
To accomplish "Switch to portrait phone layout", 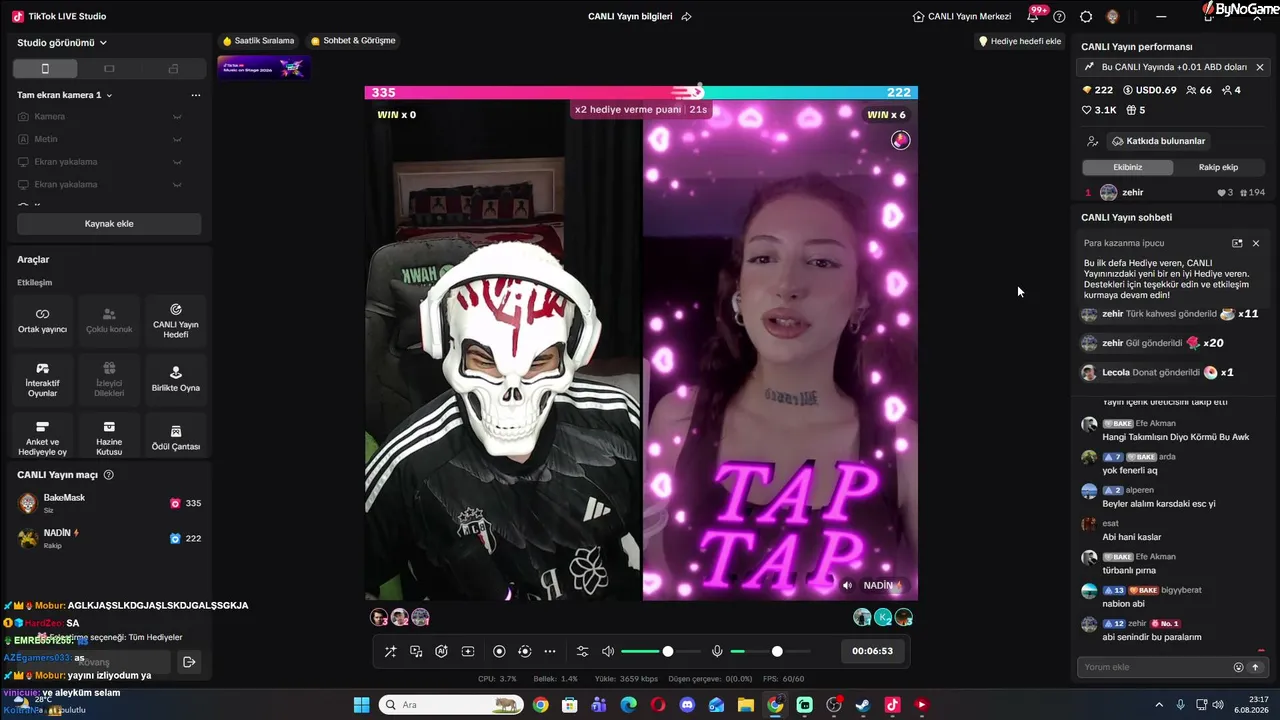I will [45, 69].
